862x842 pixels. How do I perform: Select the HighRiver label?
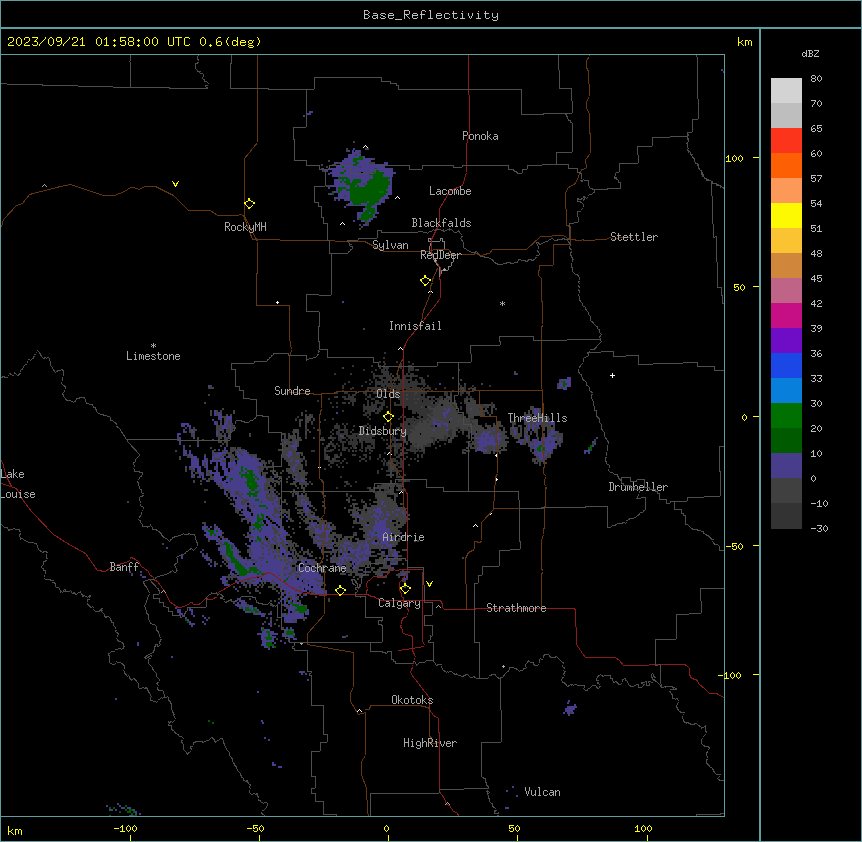430,743
